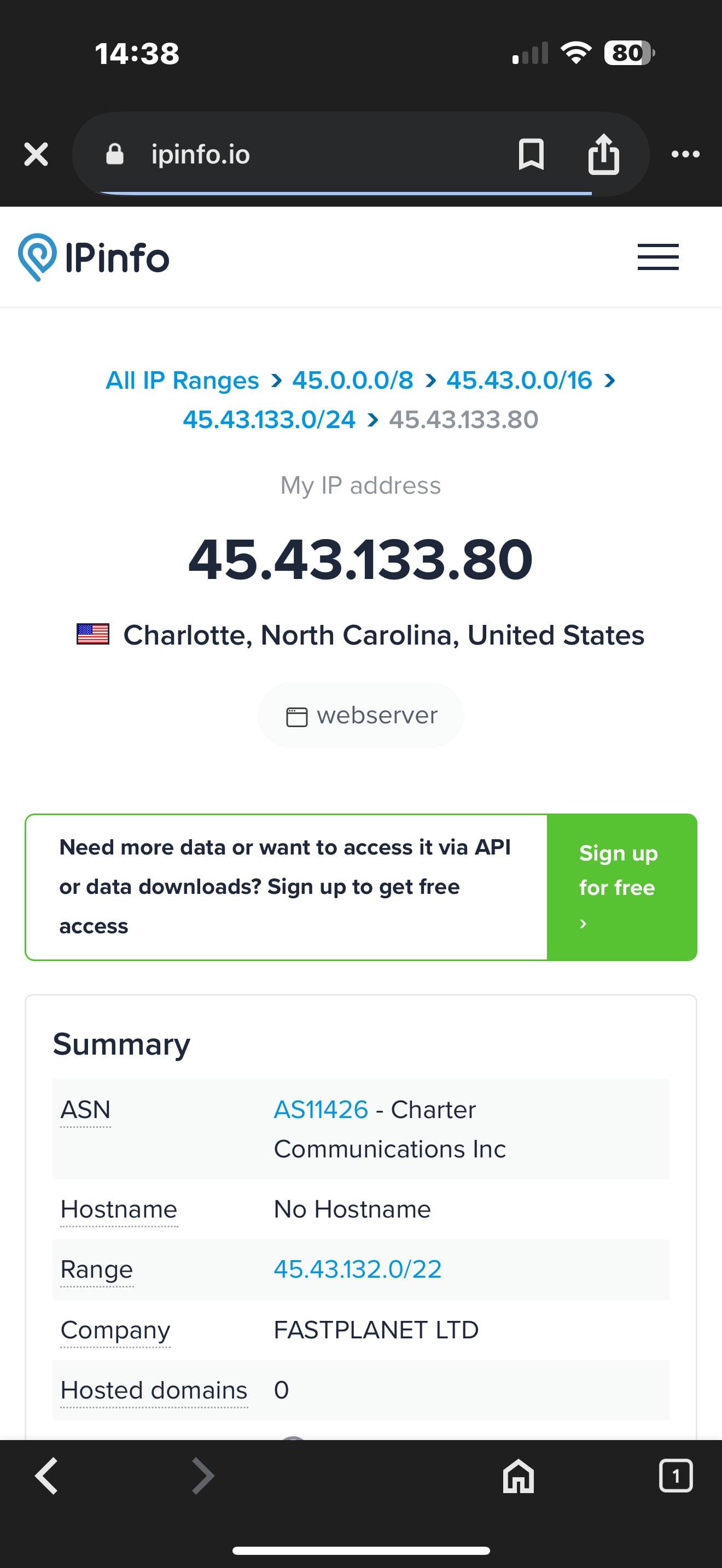Open the 45.43.133.0/24 breadcrumb link

pyautogui.click(x=269, y=419)
